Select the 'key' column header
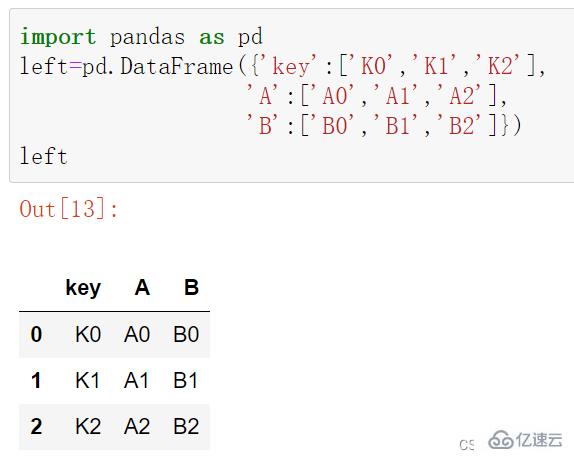Viewport: 574px width, 461px height. 83,288
